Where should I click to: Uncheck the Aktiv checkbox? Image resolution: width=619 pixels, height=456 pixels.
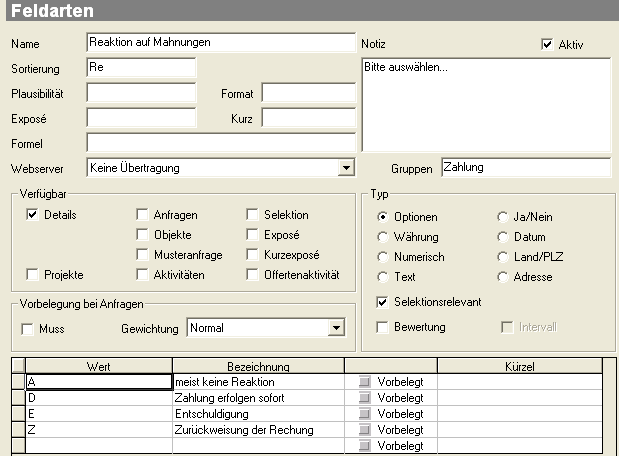click(x=547, y=44)
